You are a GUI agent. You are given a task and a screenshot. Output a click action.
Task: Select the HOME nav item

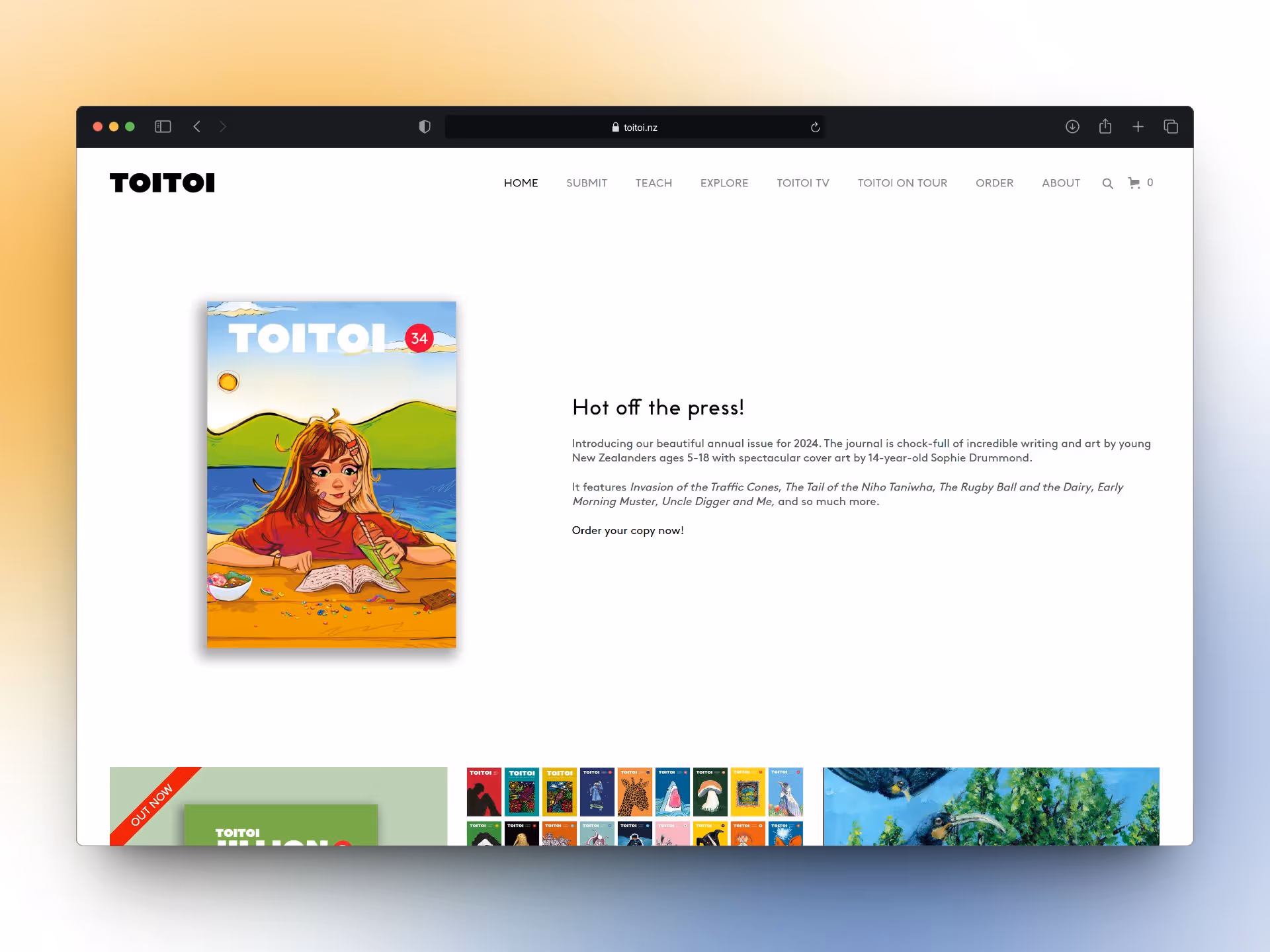[x=521, y=183]
